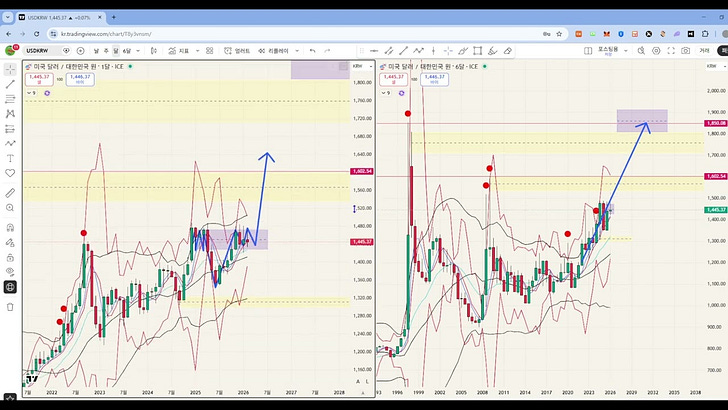This screenshot has width=728, height=410.
Task: Click the 거래 trade button
Action: click(704, 51)
